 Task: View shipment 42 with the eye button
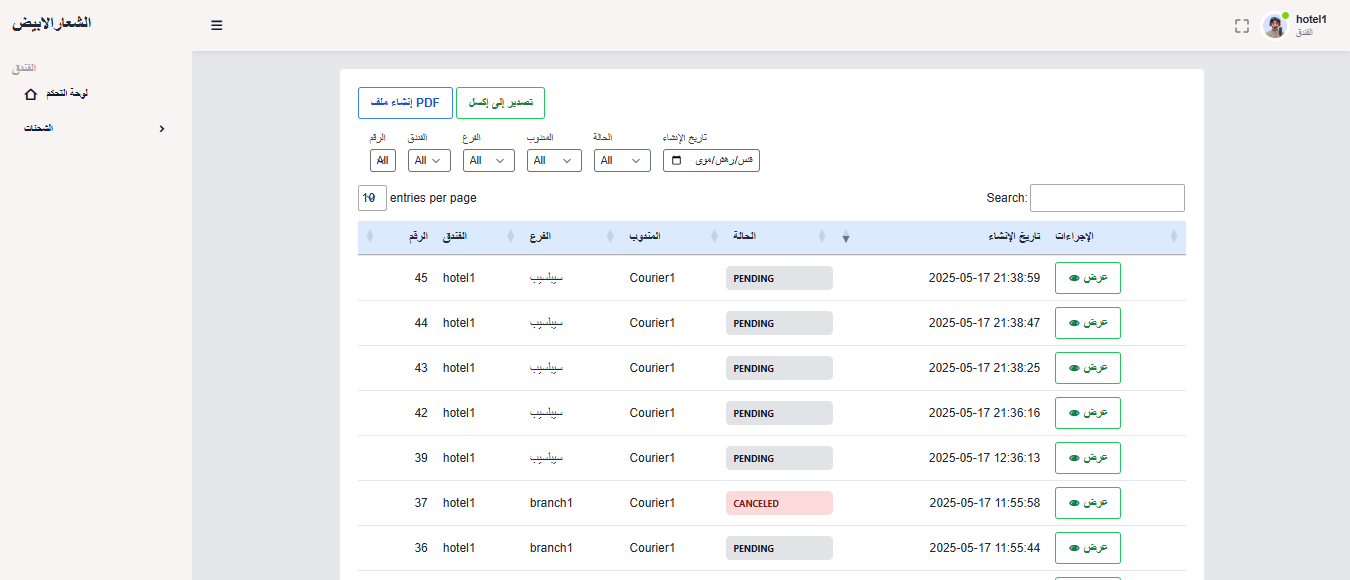click(1088, 413)
